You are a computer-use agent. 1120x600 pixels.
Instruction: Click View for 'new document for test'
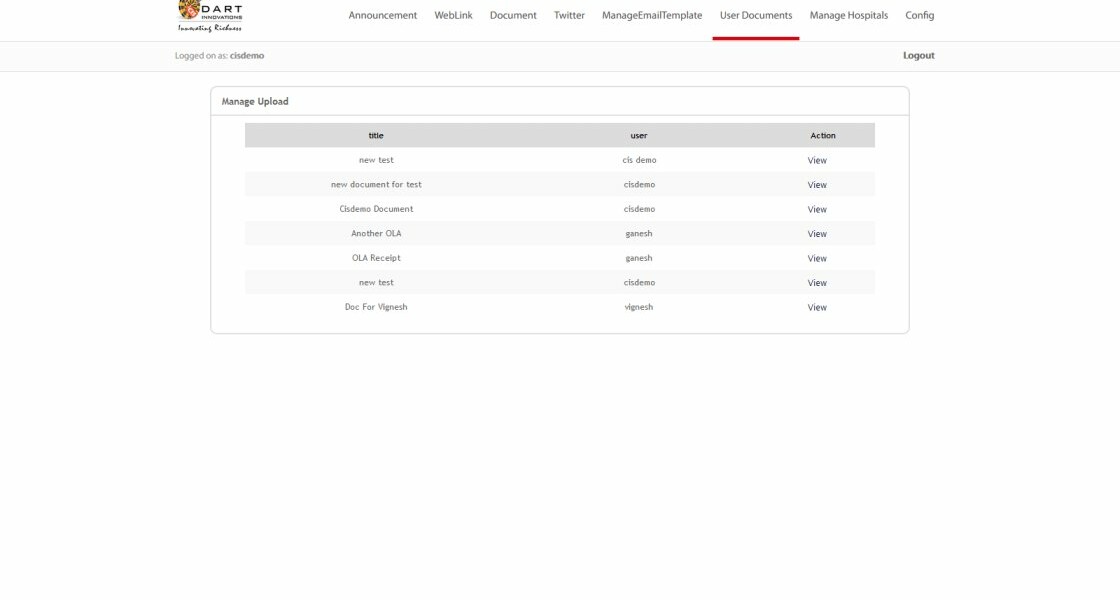coord(817,185)
